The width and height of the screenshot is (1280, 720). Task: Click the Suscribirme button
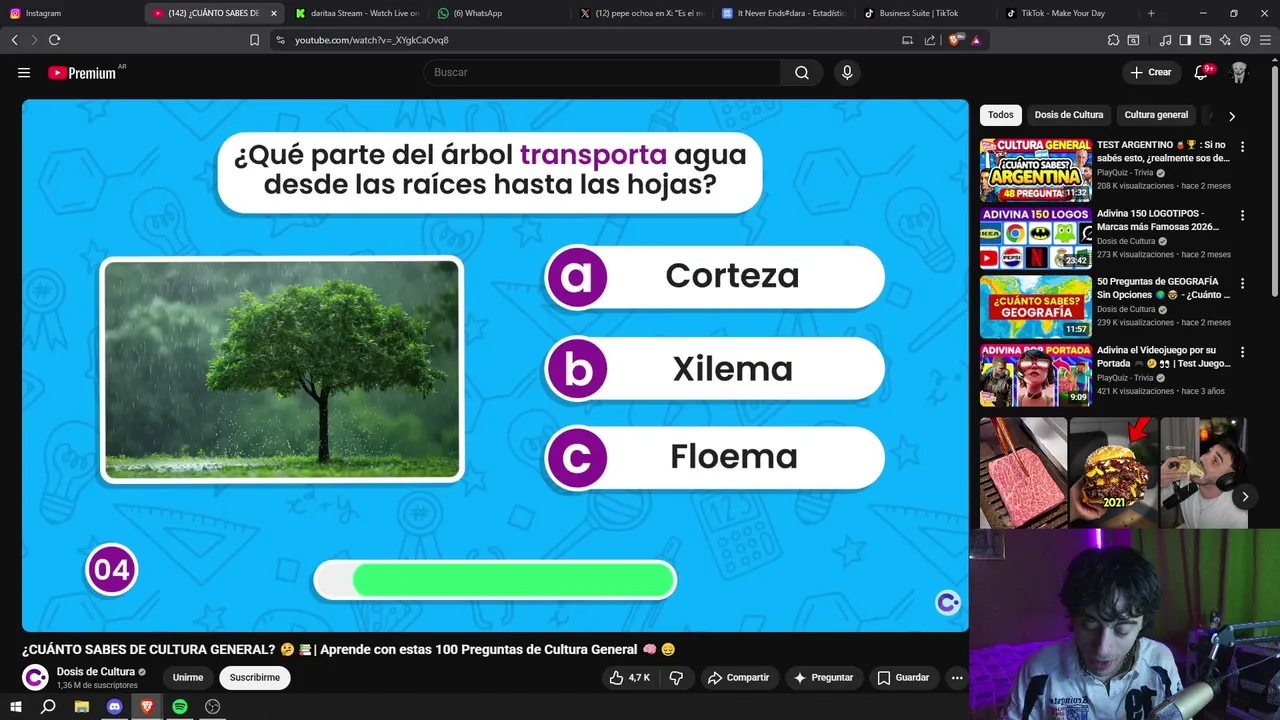click(255, 678)
